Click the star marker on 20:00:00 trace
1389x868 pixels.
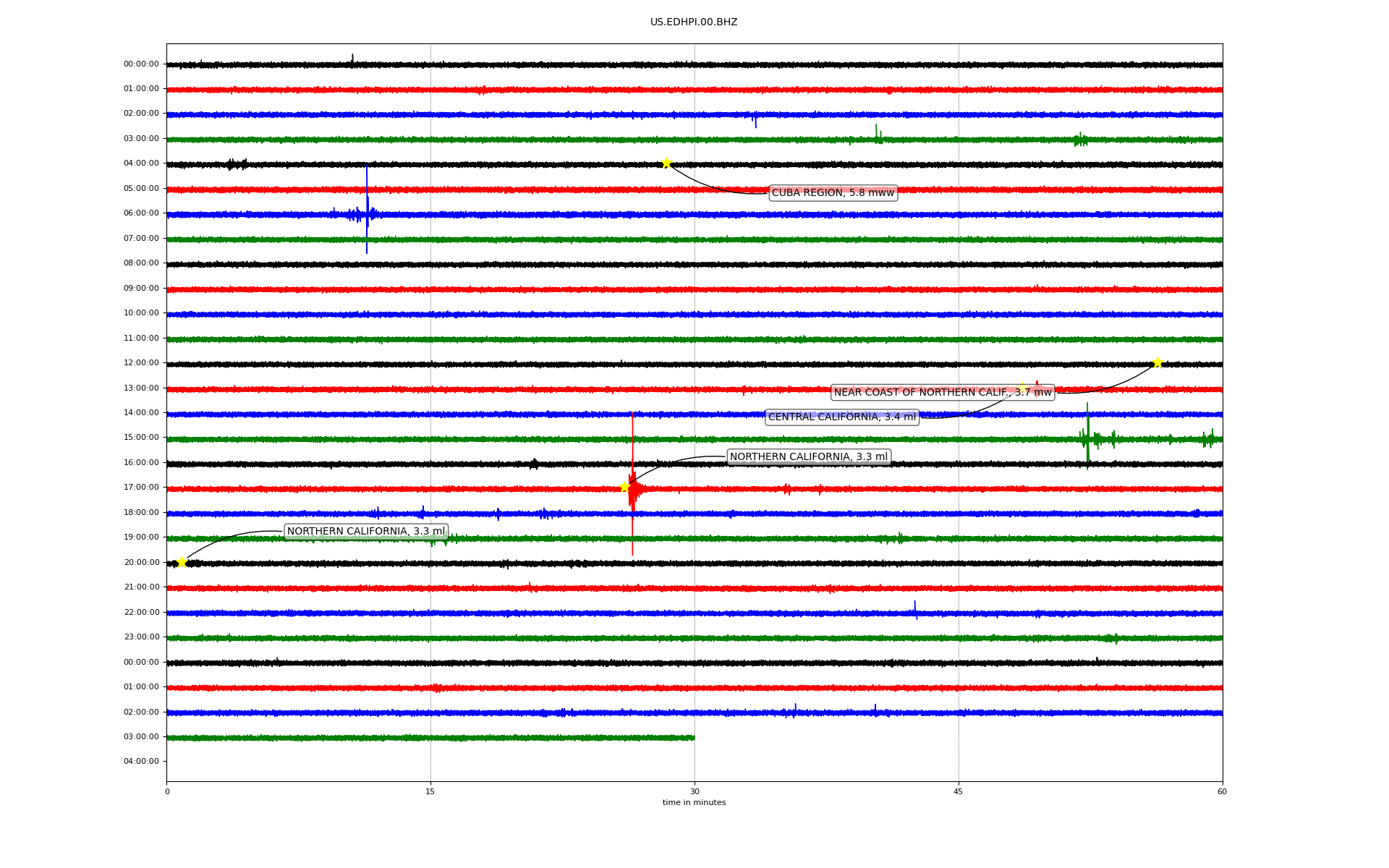pos(182,562)
